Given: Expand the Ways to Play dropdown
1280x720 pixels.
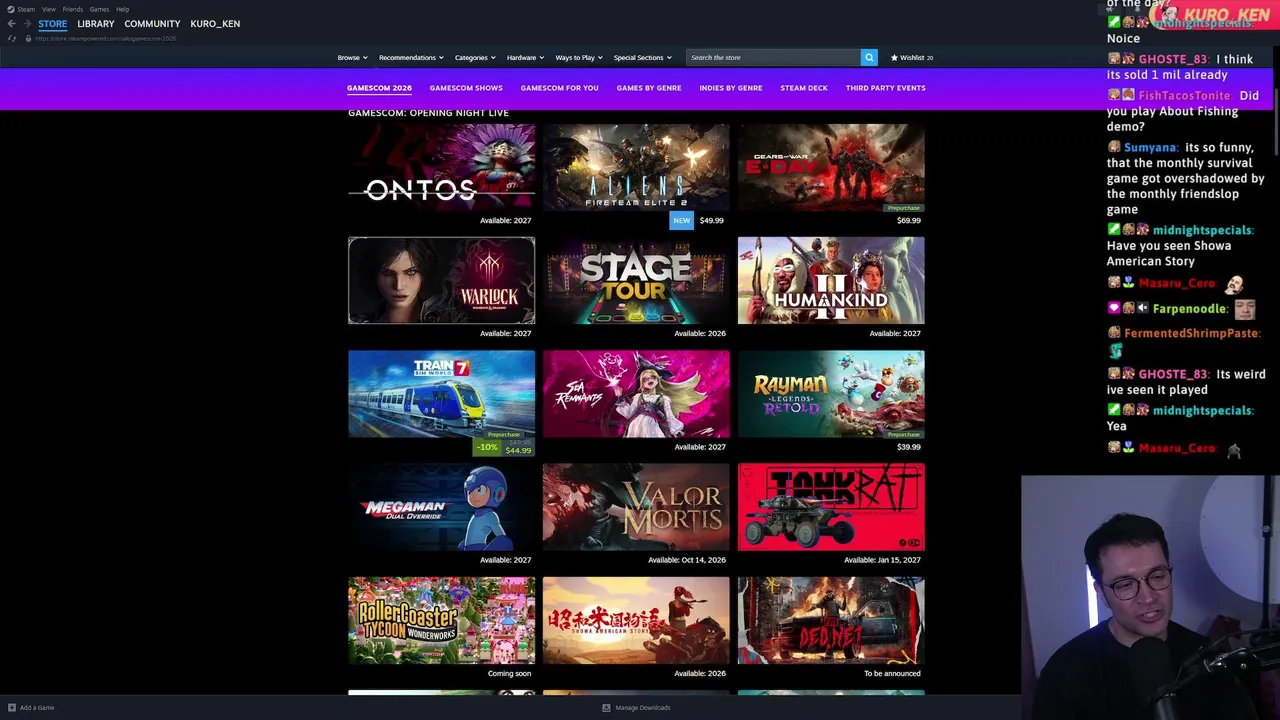Looking at the screenshot, I should coord(579,57).
